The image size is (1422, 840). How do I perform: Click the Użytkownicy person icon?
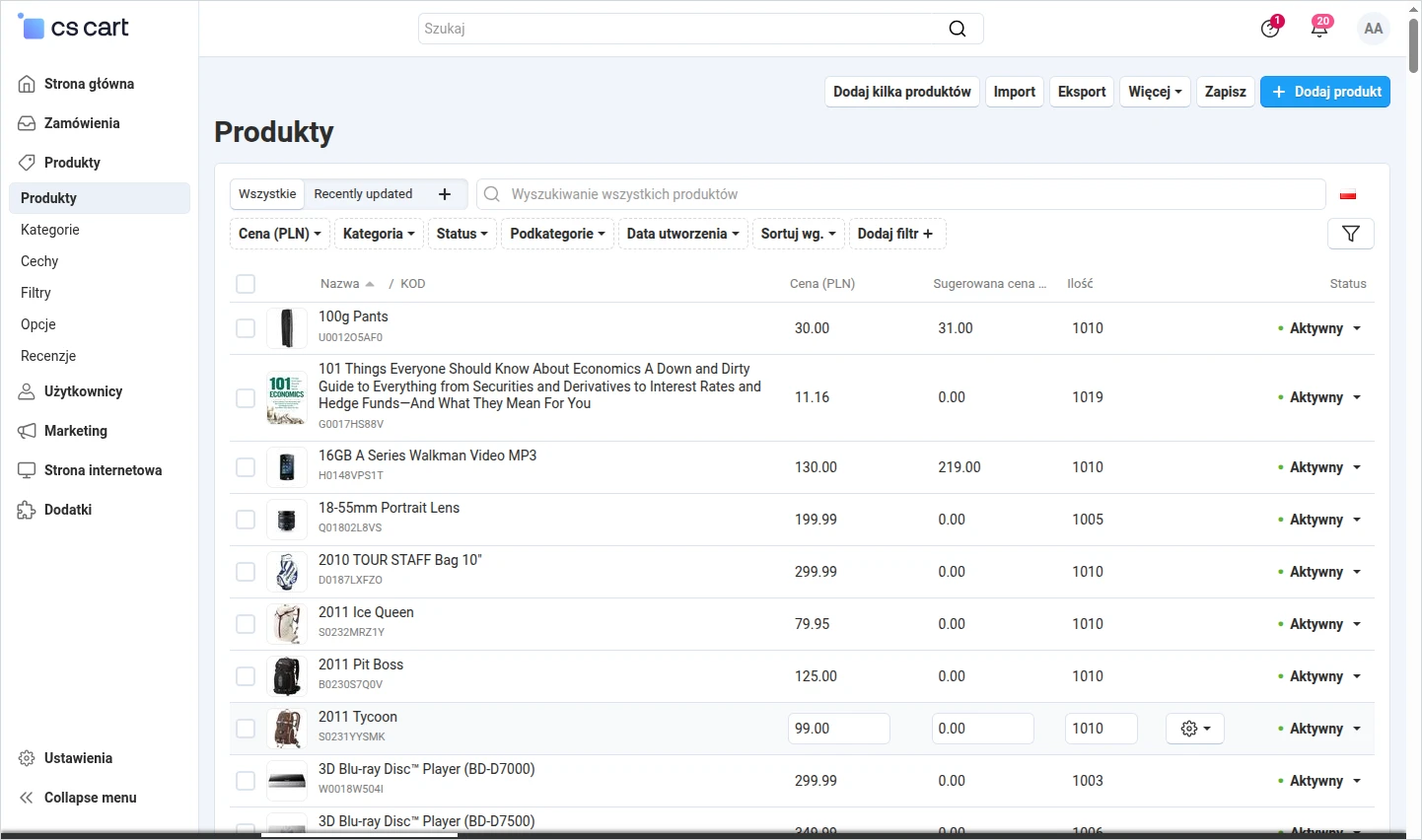coord(27,391)
